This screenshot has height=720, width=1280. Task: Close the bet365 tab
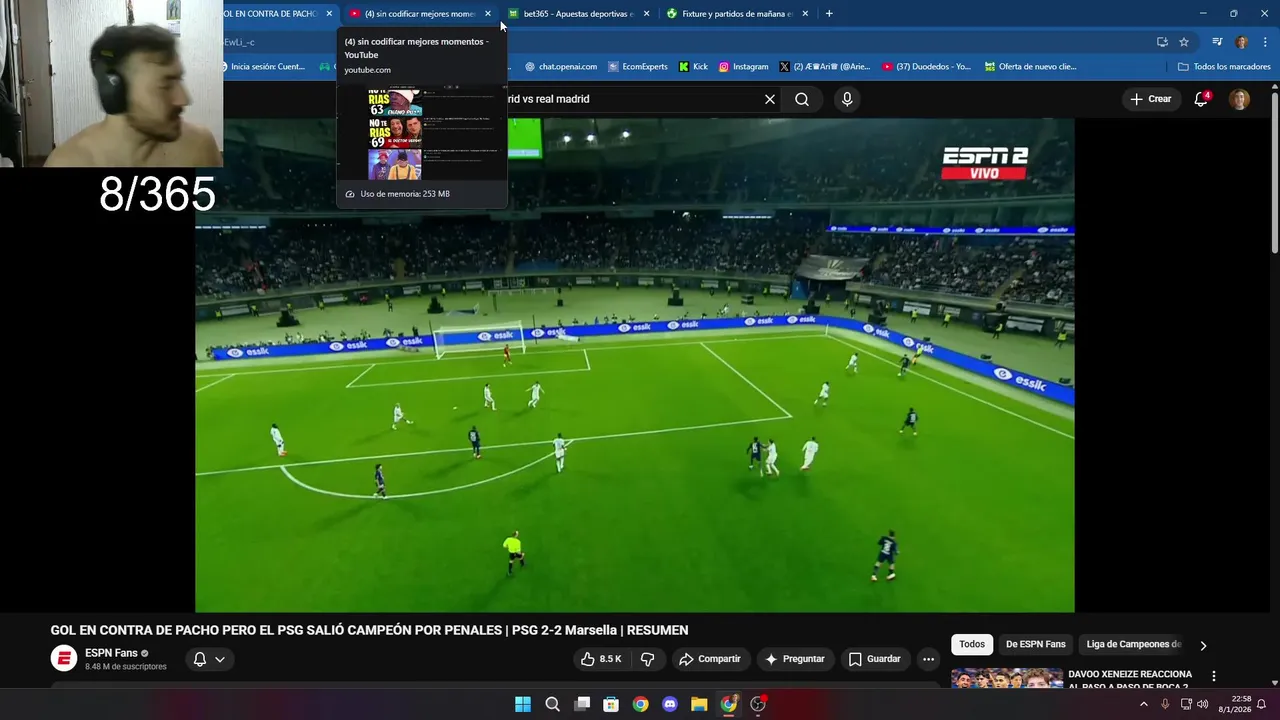[646, 14]
